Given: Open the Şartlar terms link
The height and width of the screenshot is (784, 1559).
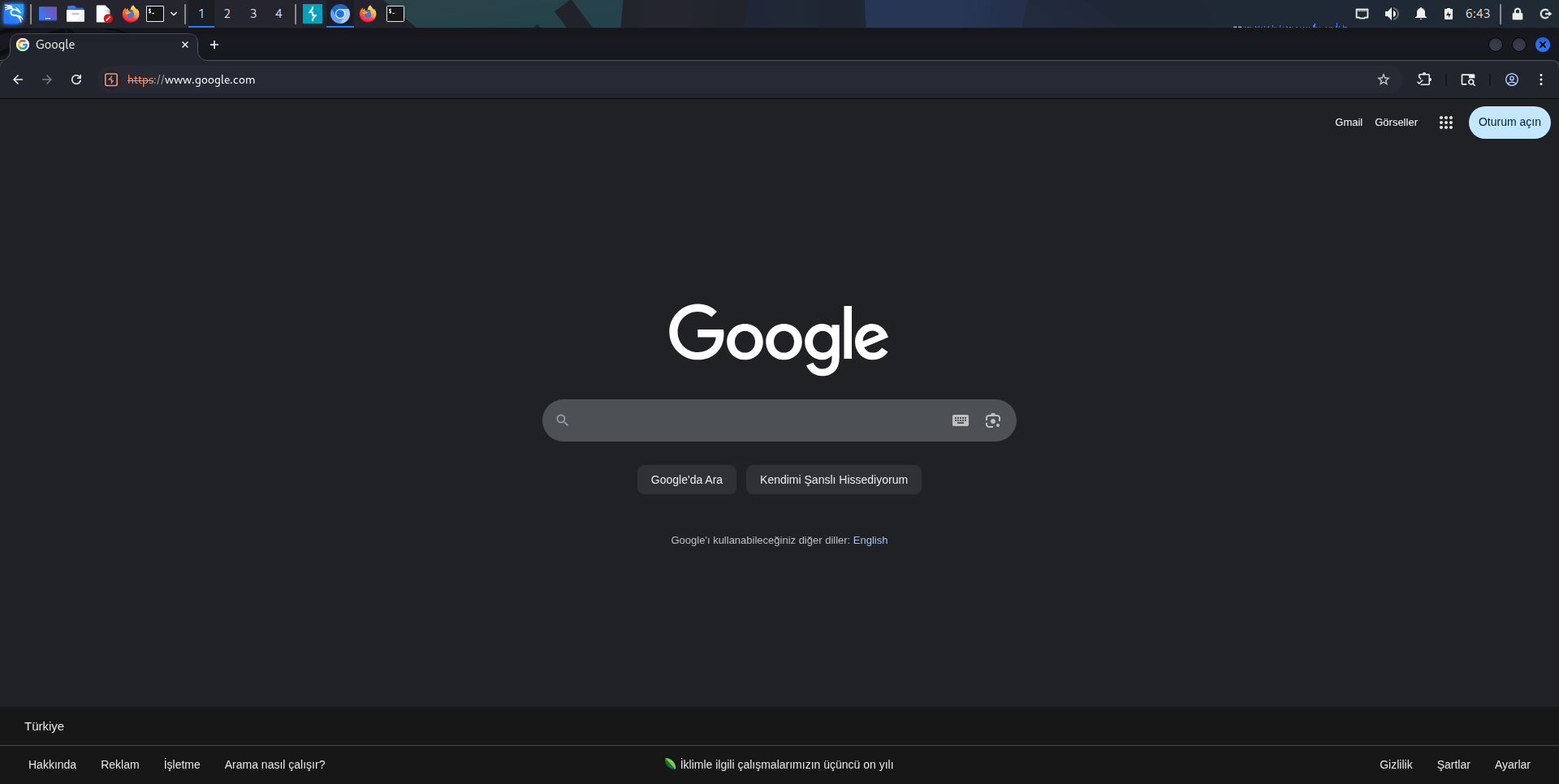Looking at the screenshot, I should tap(1453, 765).
